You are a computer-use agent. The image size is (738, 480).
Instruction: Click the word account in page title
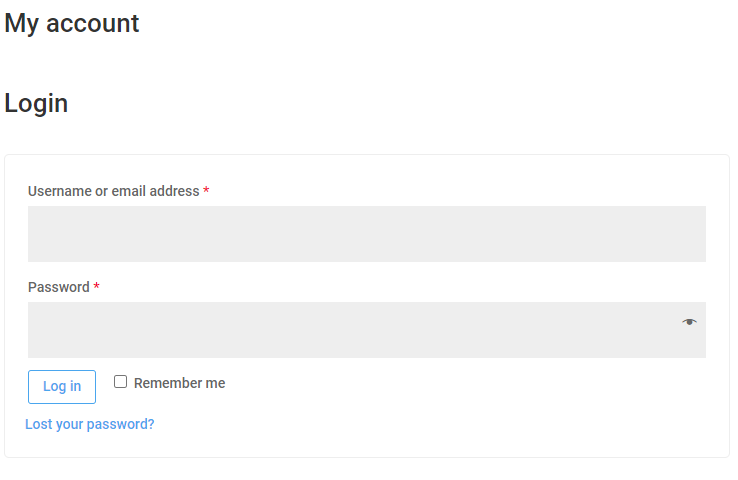[92, 24]
